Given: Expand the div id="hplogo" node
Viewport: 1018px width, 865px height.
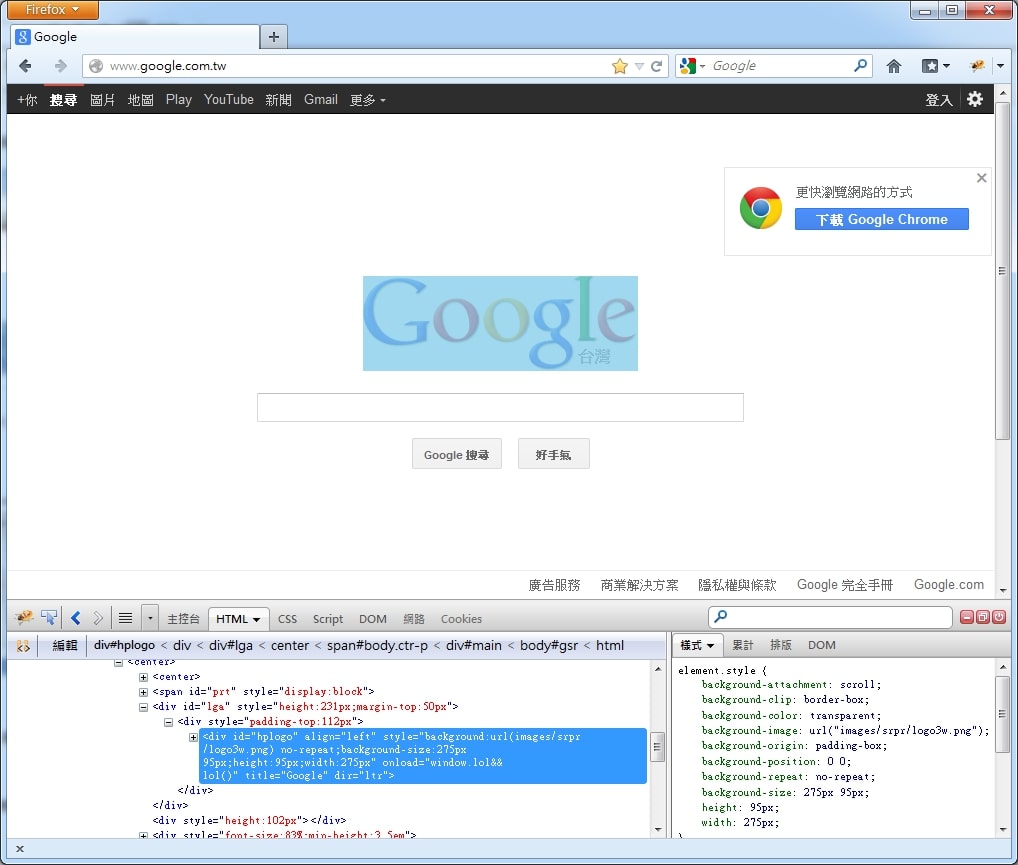Looking at the screenshot, I should coord(193,737).
